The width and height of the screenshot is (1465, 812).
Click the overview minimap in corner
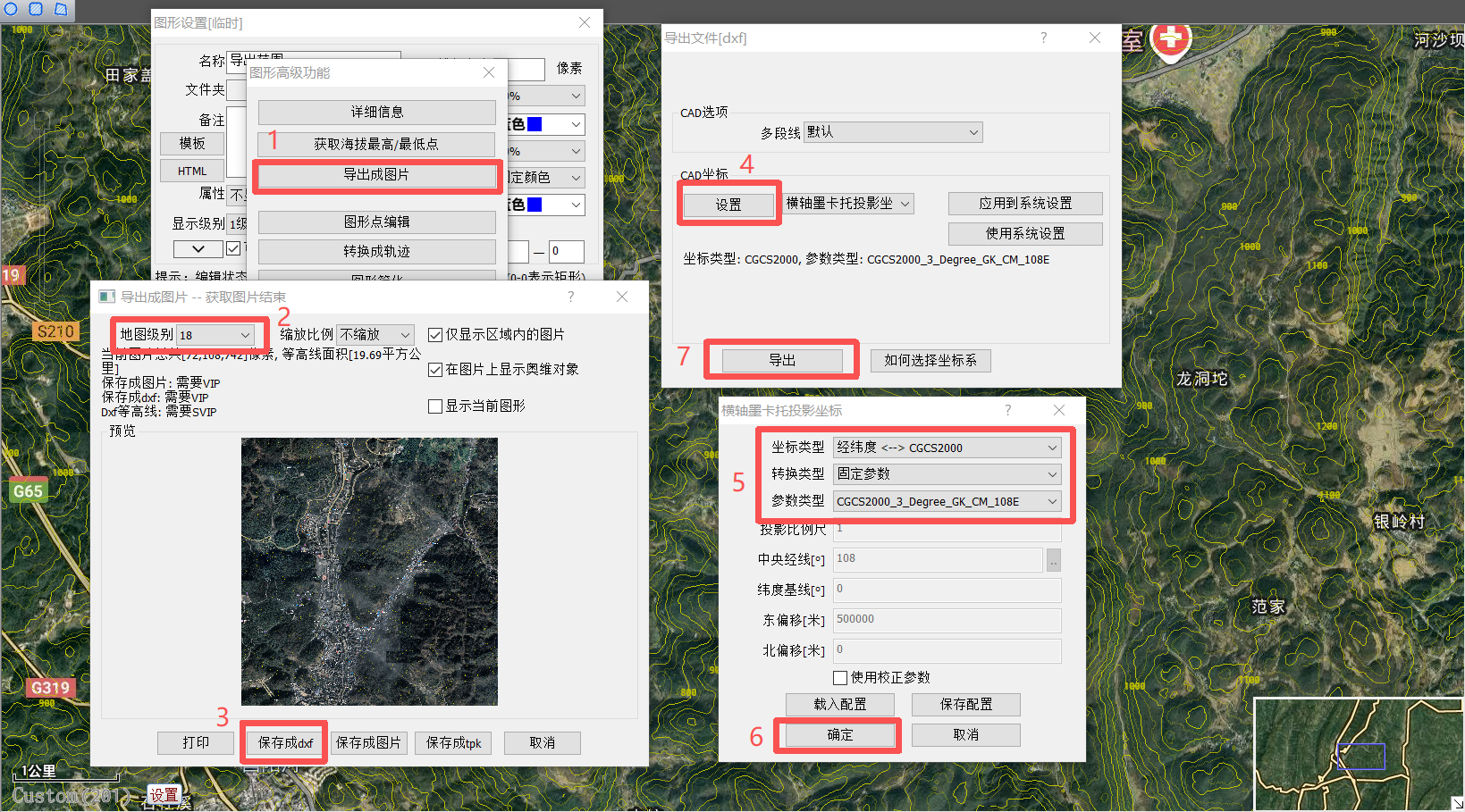click(1359, 754)
